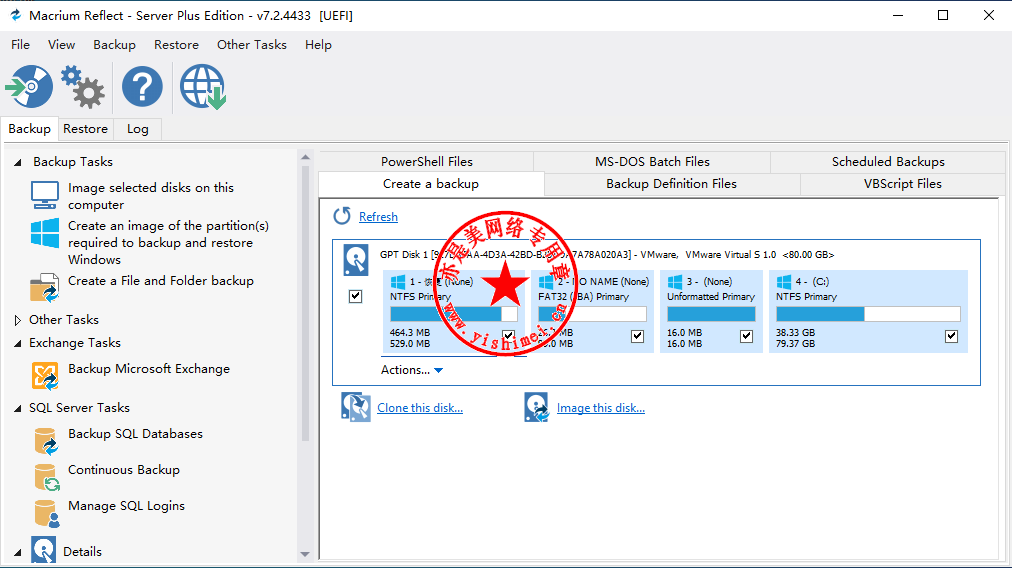Click the sidebar vertical scrollbar thumb
Image resolution: width=1012 pixels, height=568 pixels.
pyautogui.click(x=305, y=303)
